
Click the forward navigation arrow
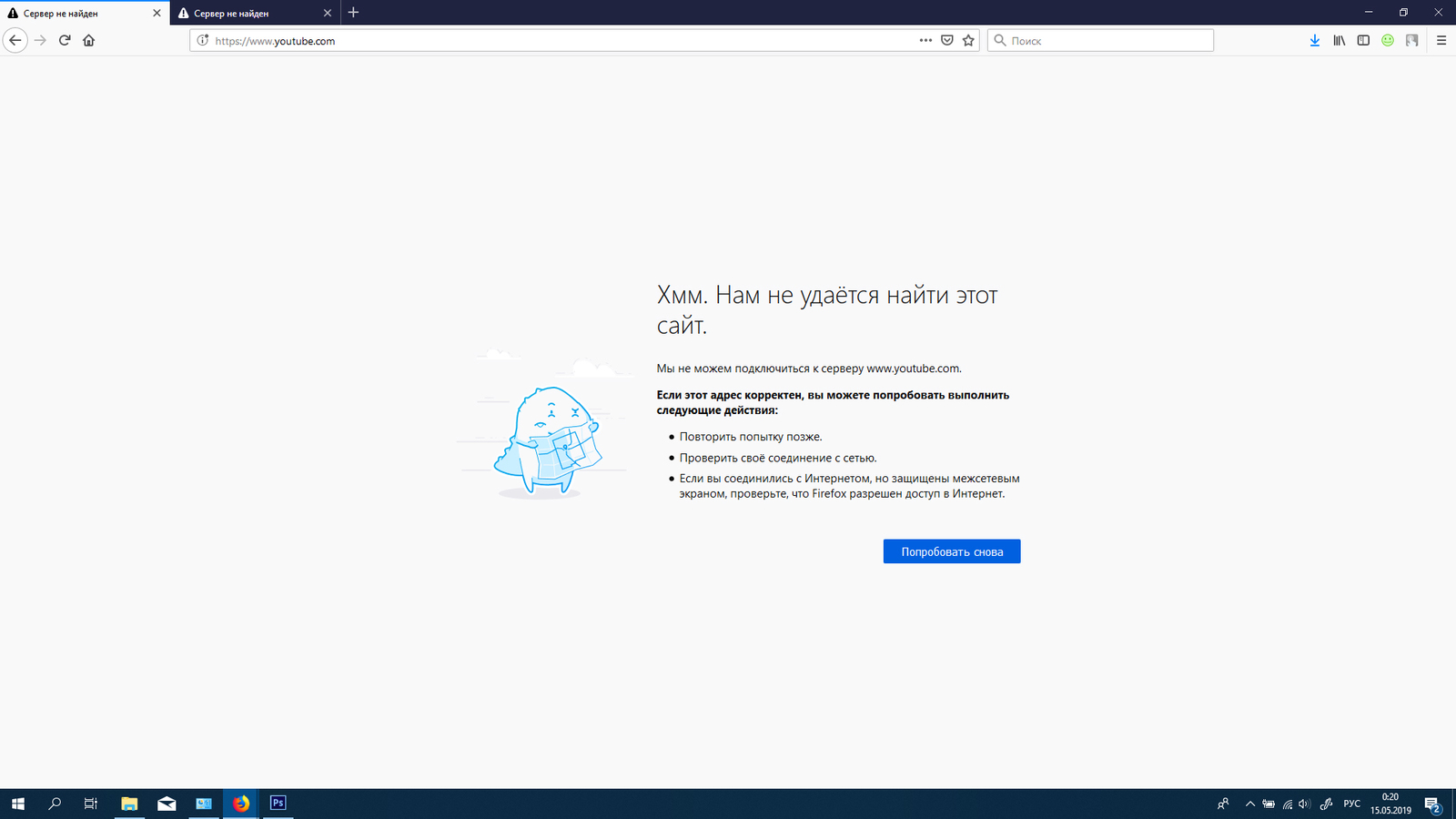pos(40,40)
